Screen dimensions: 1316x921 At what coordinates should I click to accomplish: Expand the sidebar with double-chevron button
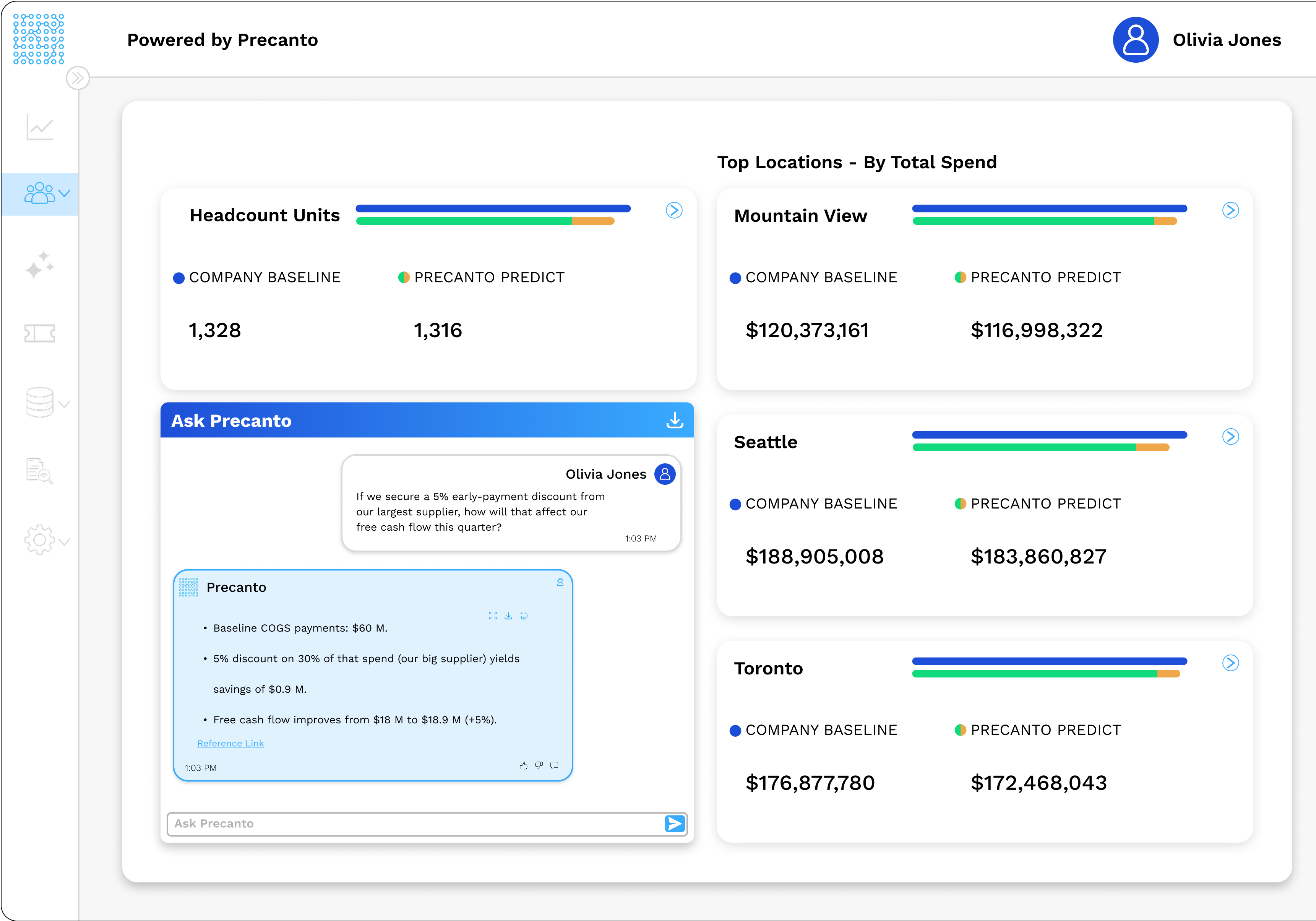point(78,78)
